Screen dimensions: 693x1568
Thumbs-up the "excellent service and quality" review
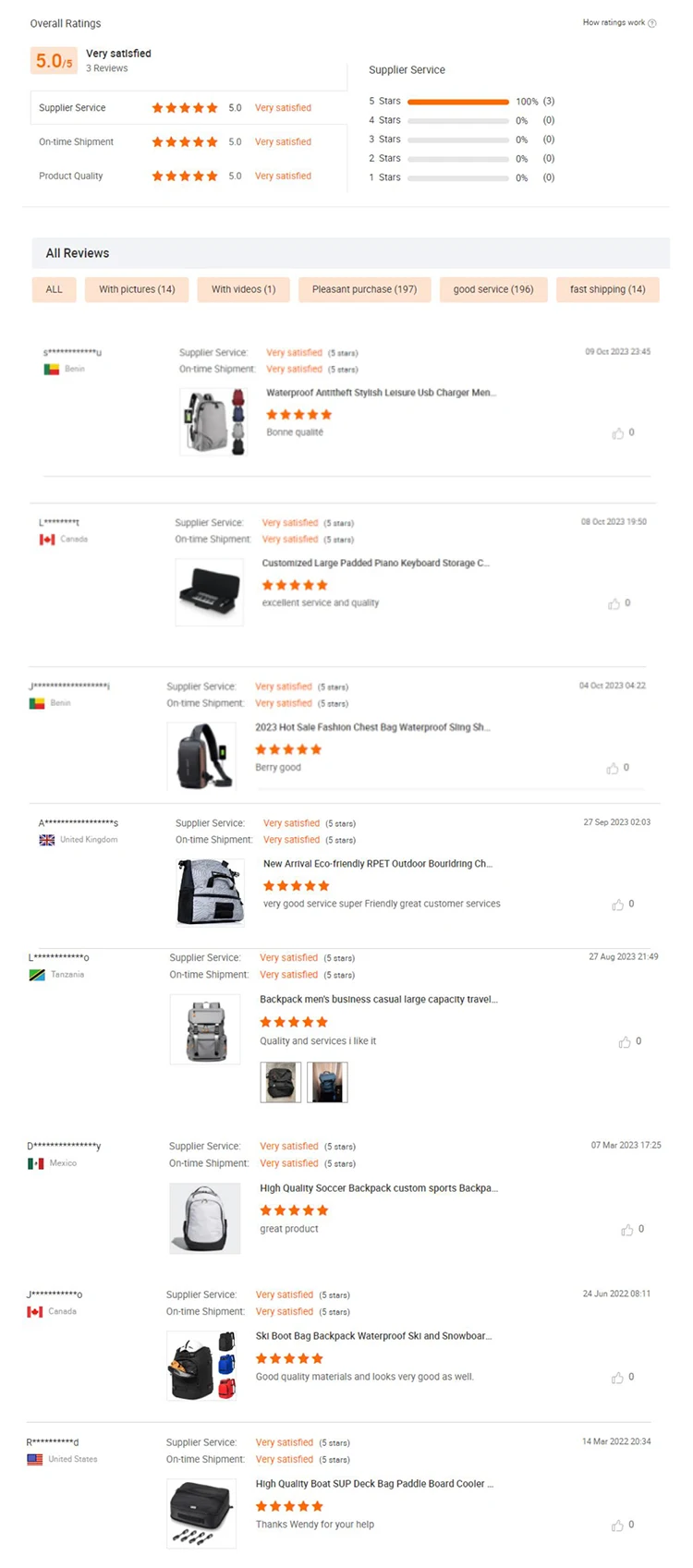click(614, 604)
